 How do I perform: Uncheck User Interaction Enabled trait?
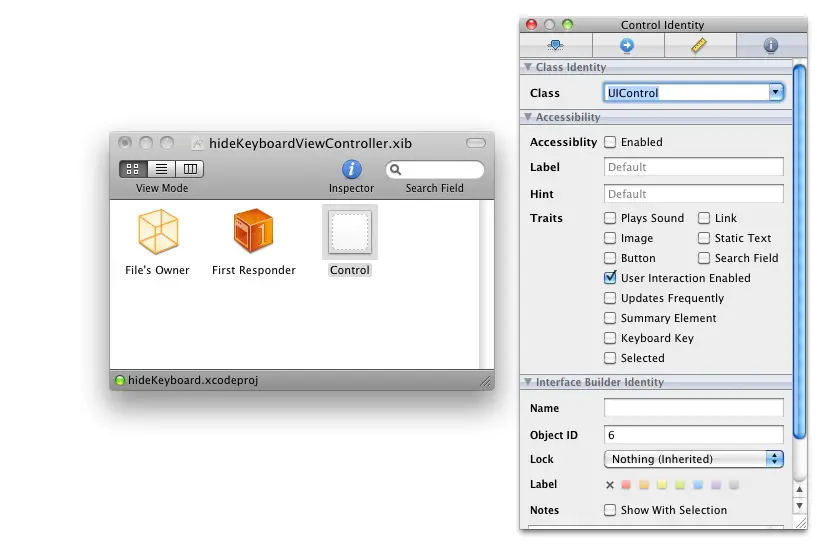(610, 278)
